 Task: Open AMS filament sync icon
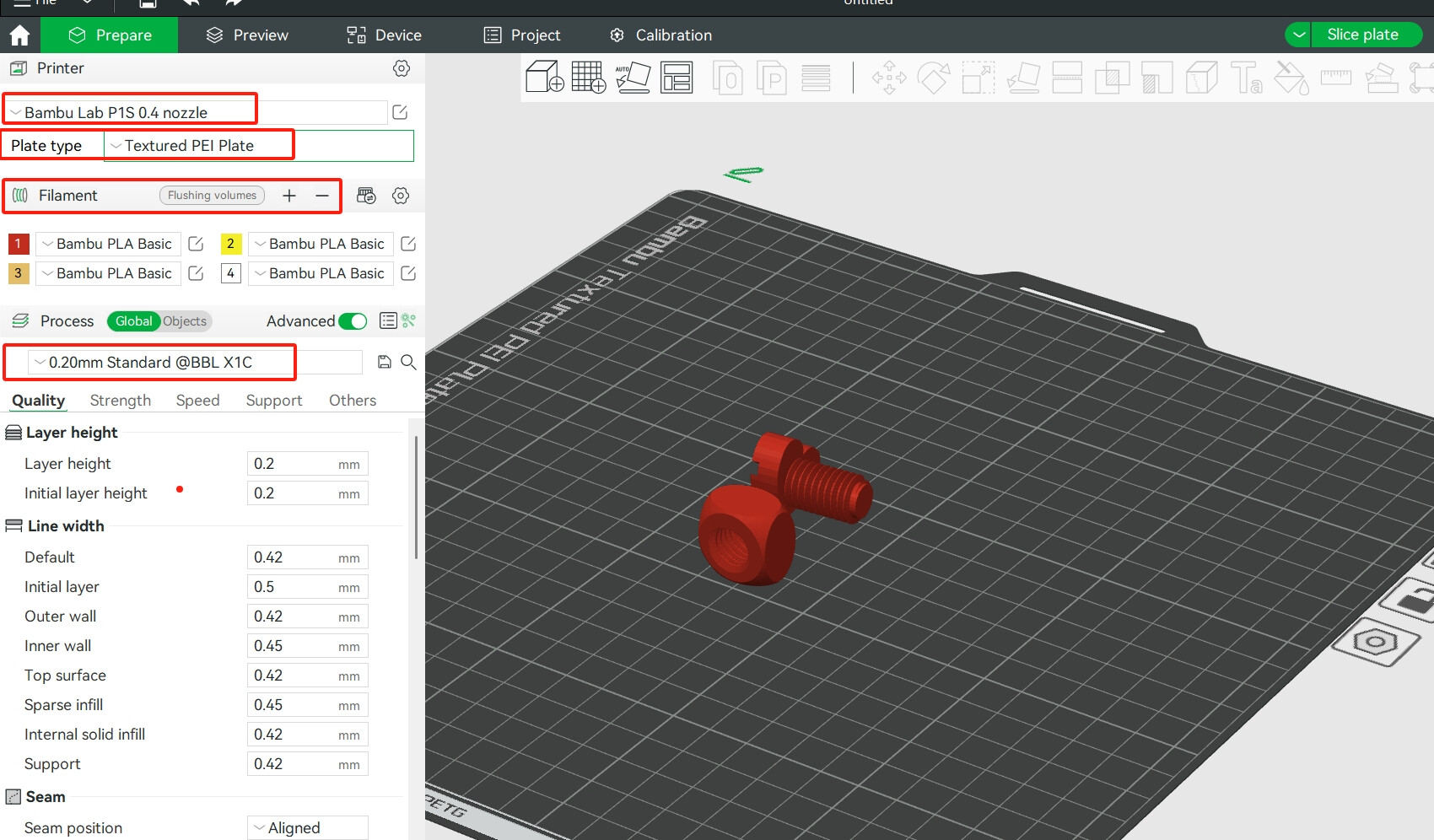(366, 196)
